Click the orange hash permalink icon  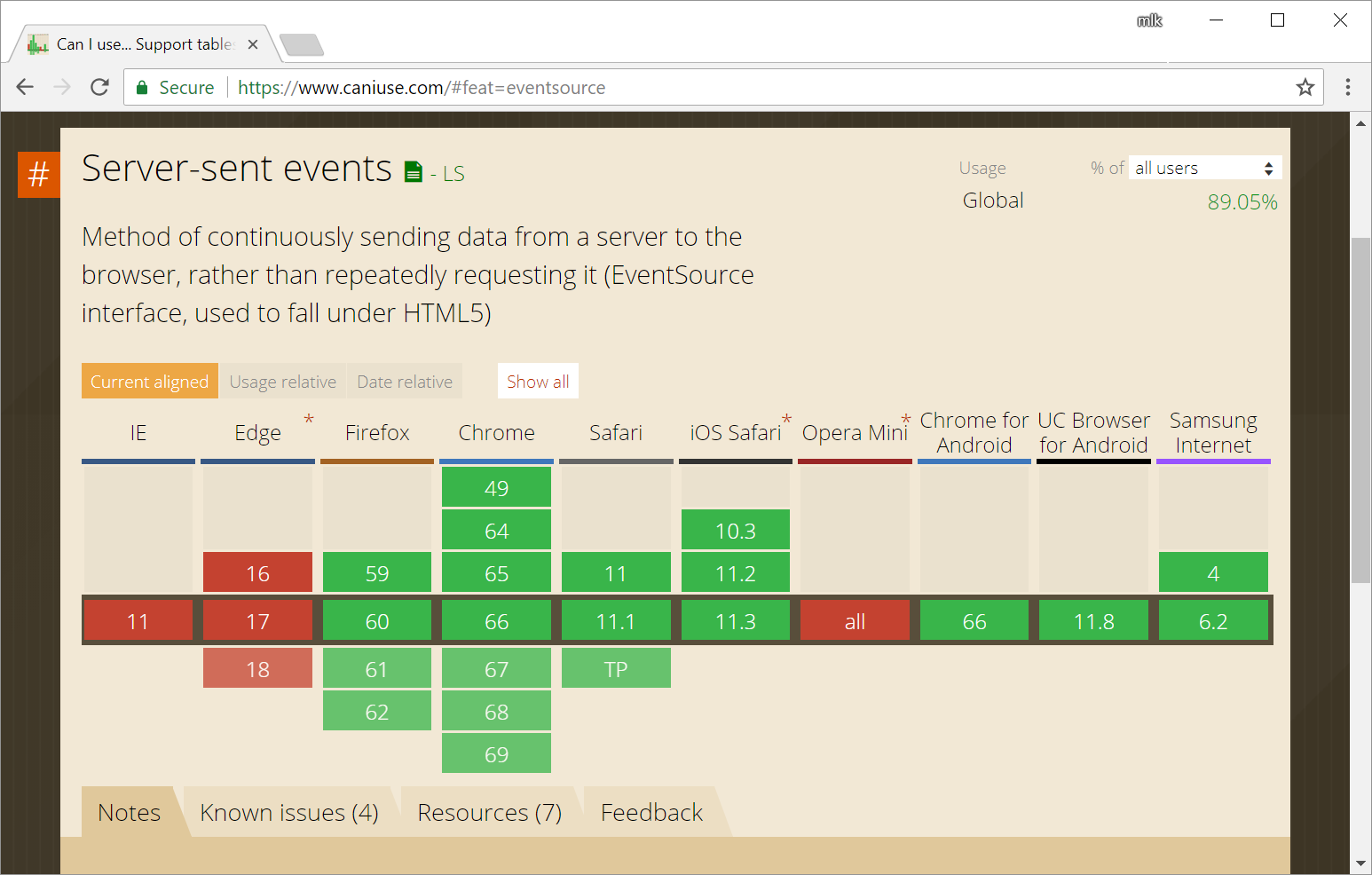point(38,174)
